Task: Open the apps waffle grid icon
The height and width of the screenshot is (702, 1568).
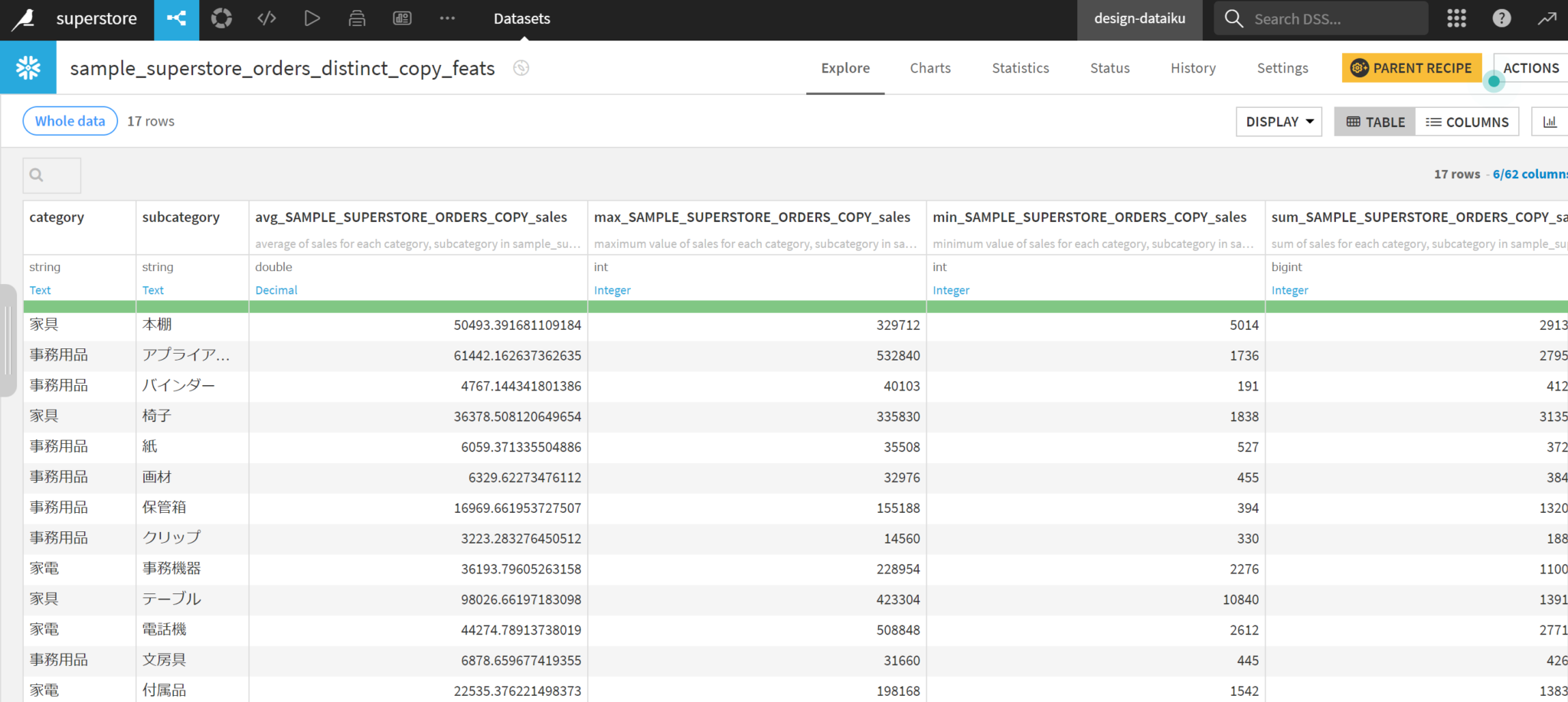Action: click(x=1455, y=18)
